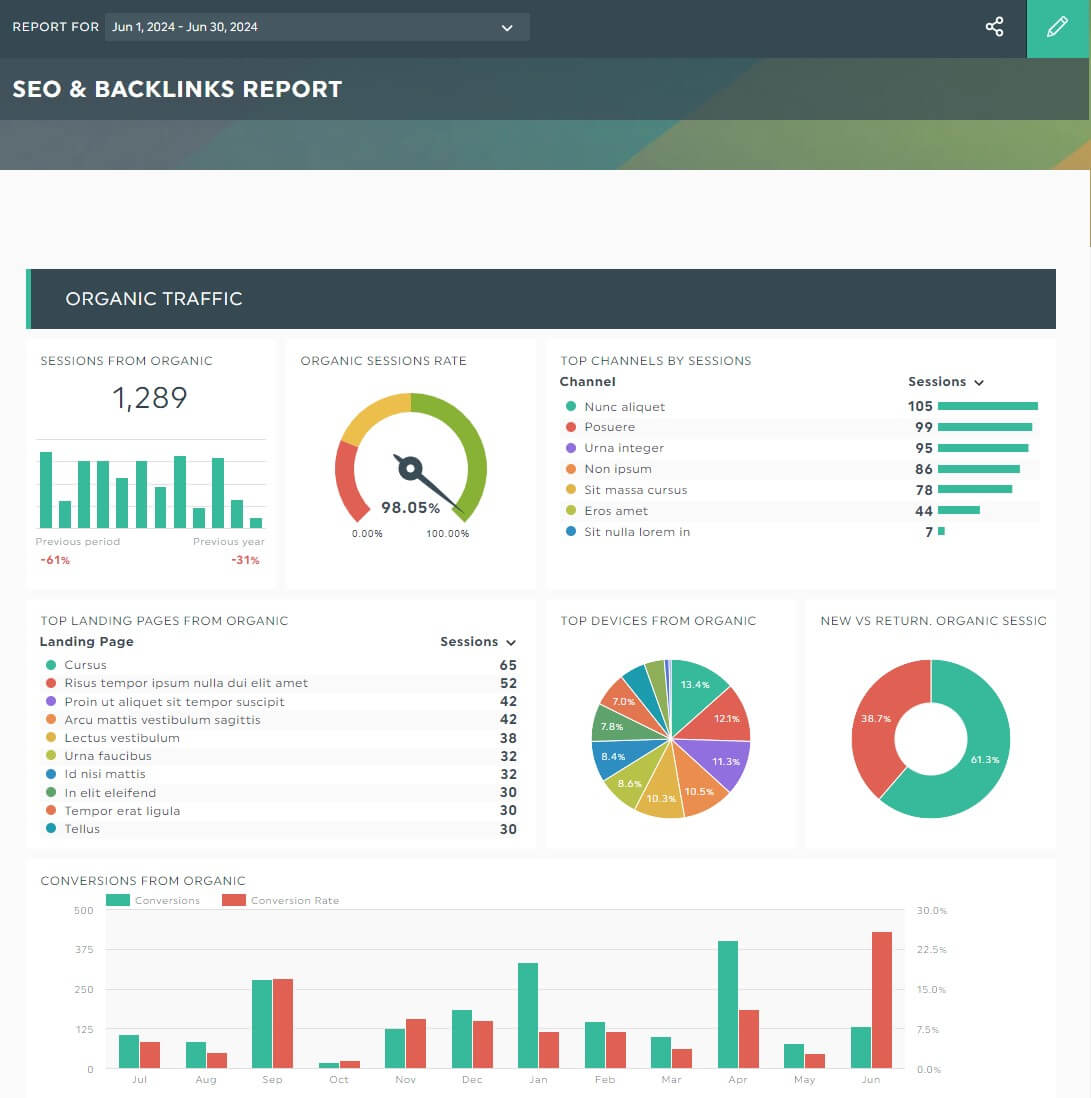Image resolution: width=1091 pixels, height=1098 pixels.
Task: Click the Landing Page column header
Action: (87, 641)
